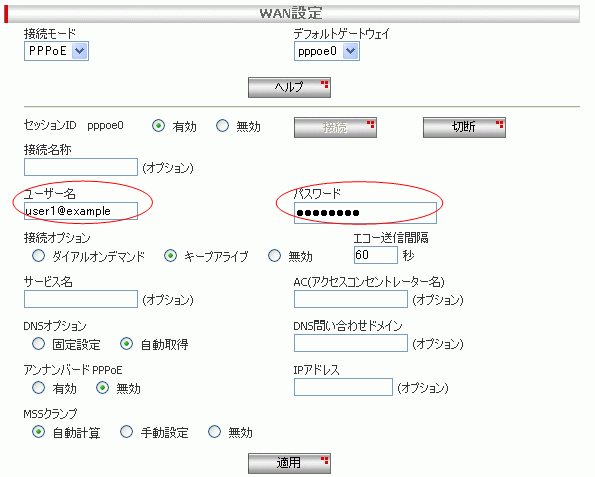
Task: Click the 適用 button
Action: coord(289,463)
